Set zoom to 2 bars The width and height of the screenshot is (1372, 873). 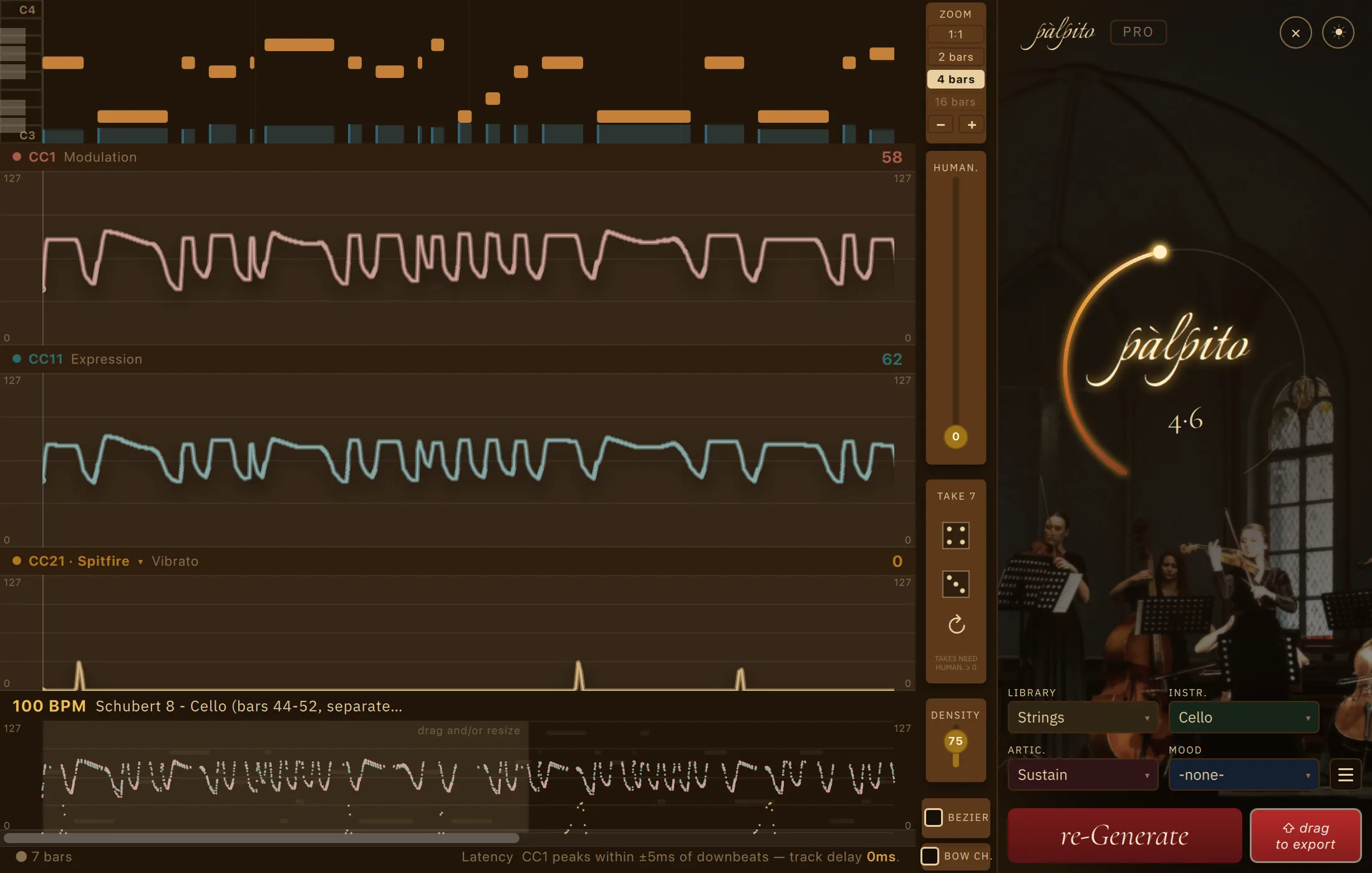[955, 57]
